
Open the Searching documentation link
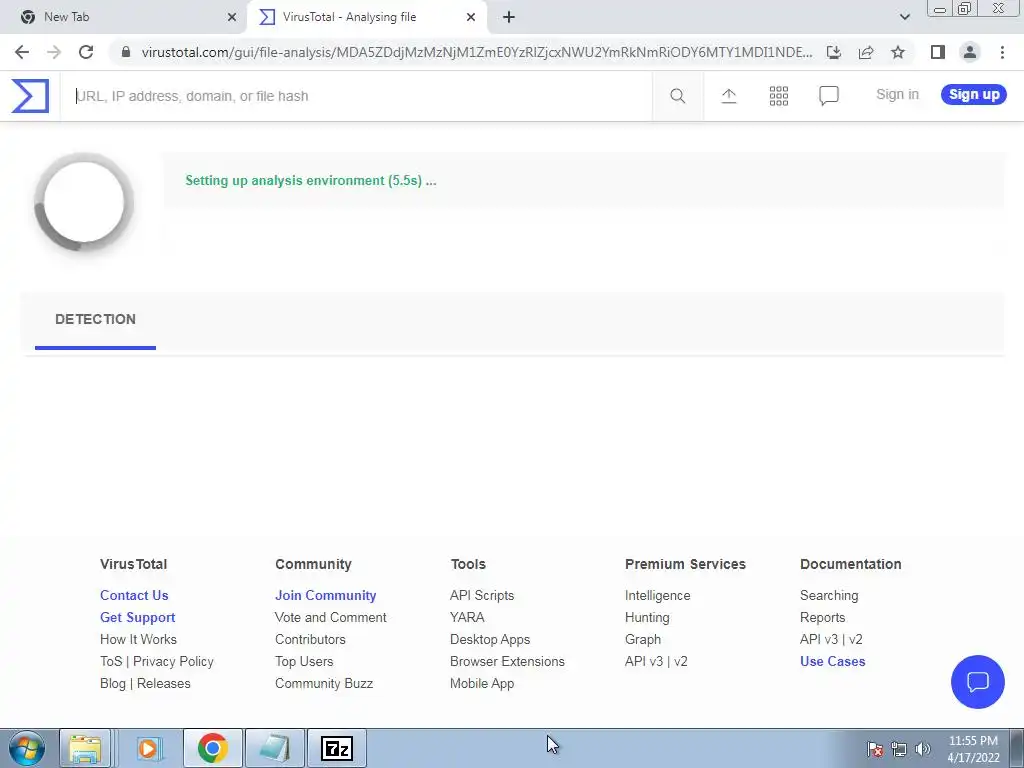tap(829, 596)
